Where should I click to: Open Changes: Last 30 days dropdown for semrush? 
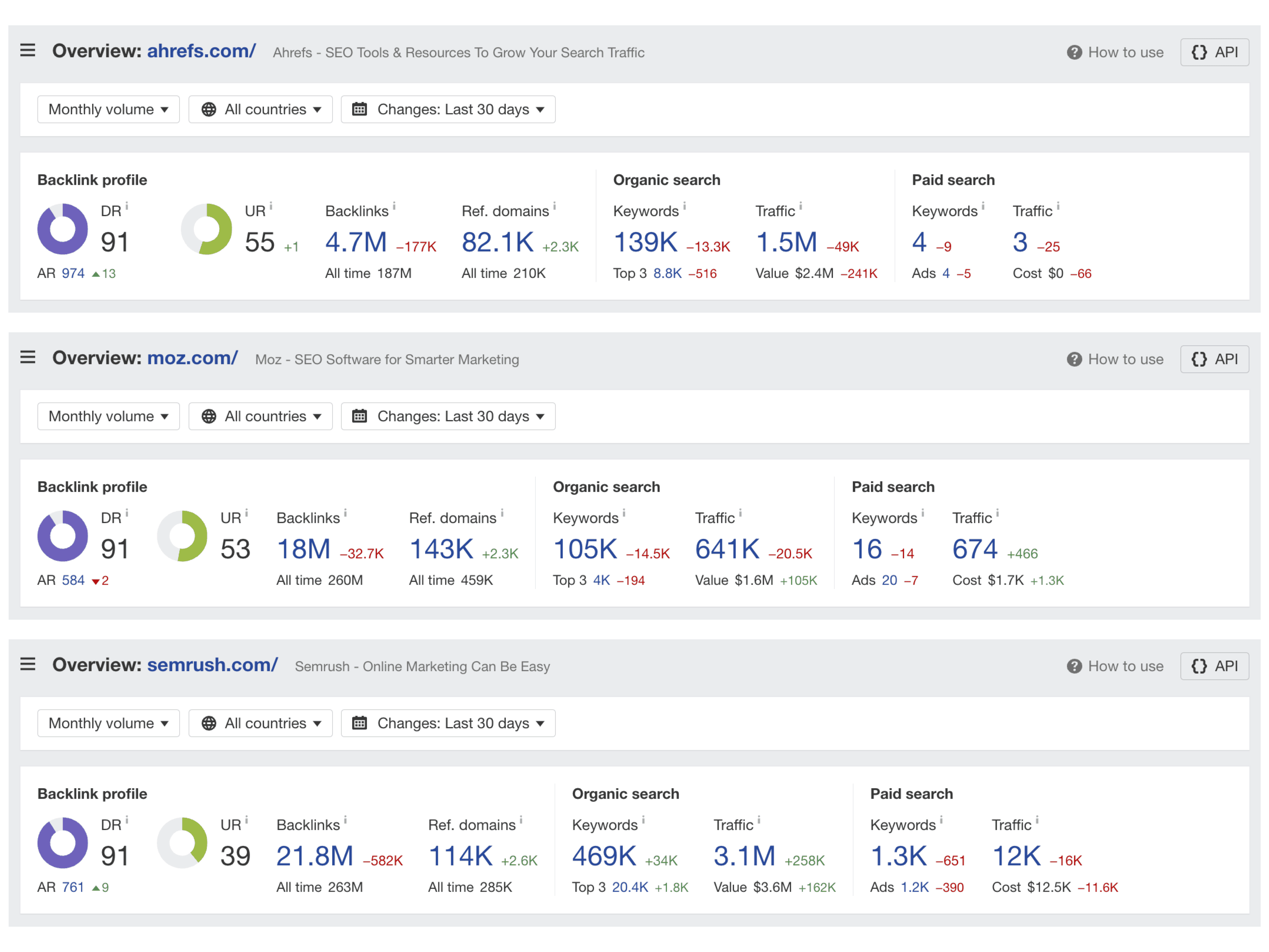(x=448, y=723)
